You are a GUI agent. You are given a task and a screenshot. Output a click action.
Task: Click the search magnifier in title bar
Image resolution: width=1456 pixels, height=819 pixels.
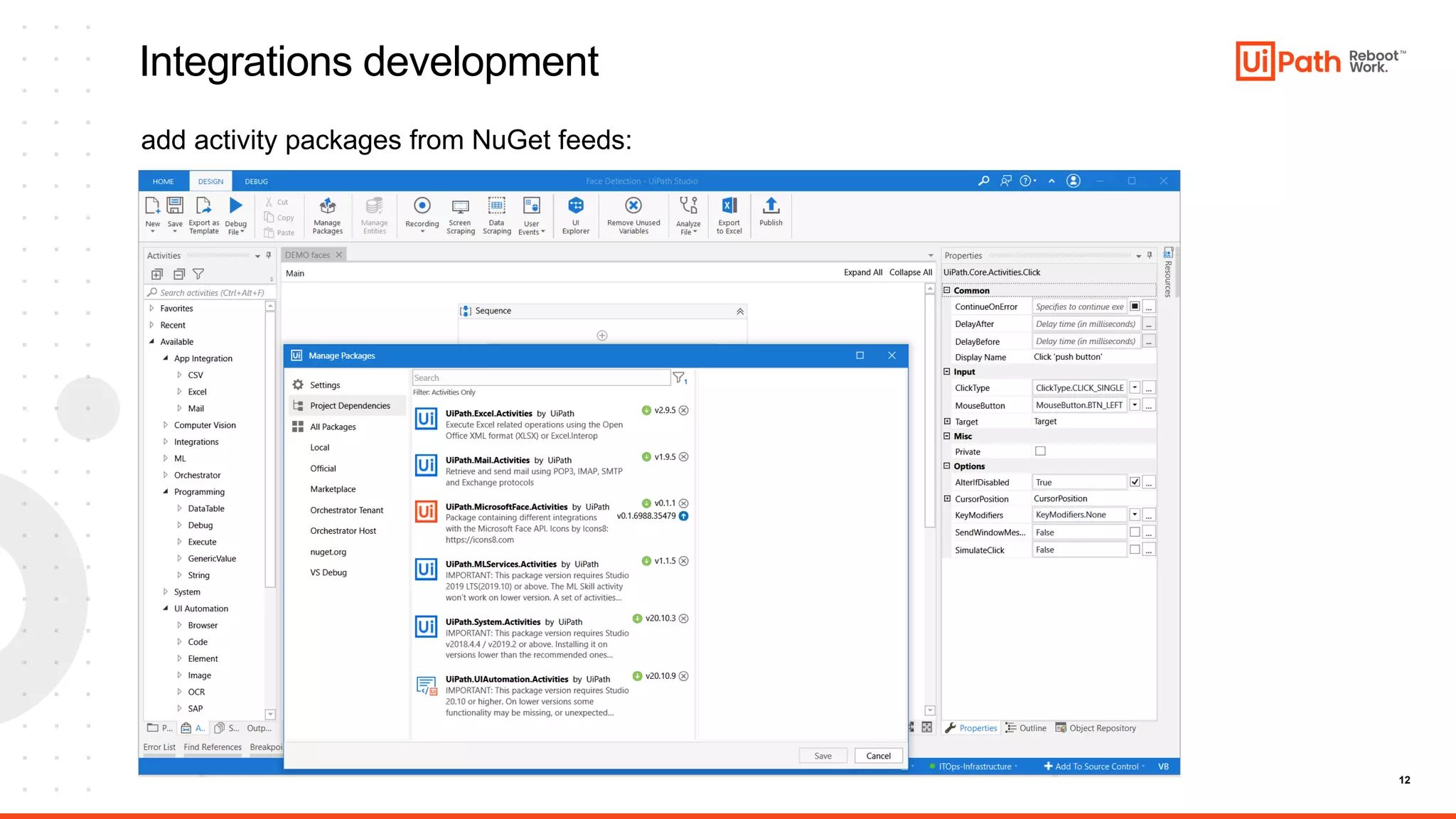(x=983, y=181)
